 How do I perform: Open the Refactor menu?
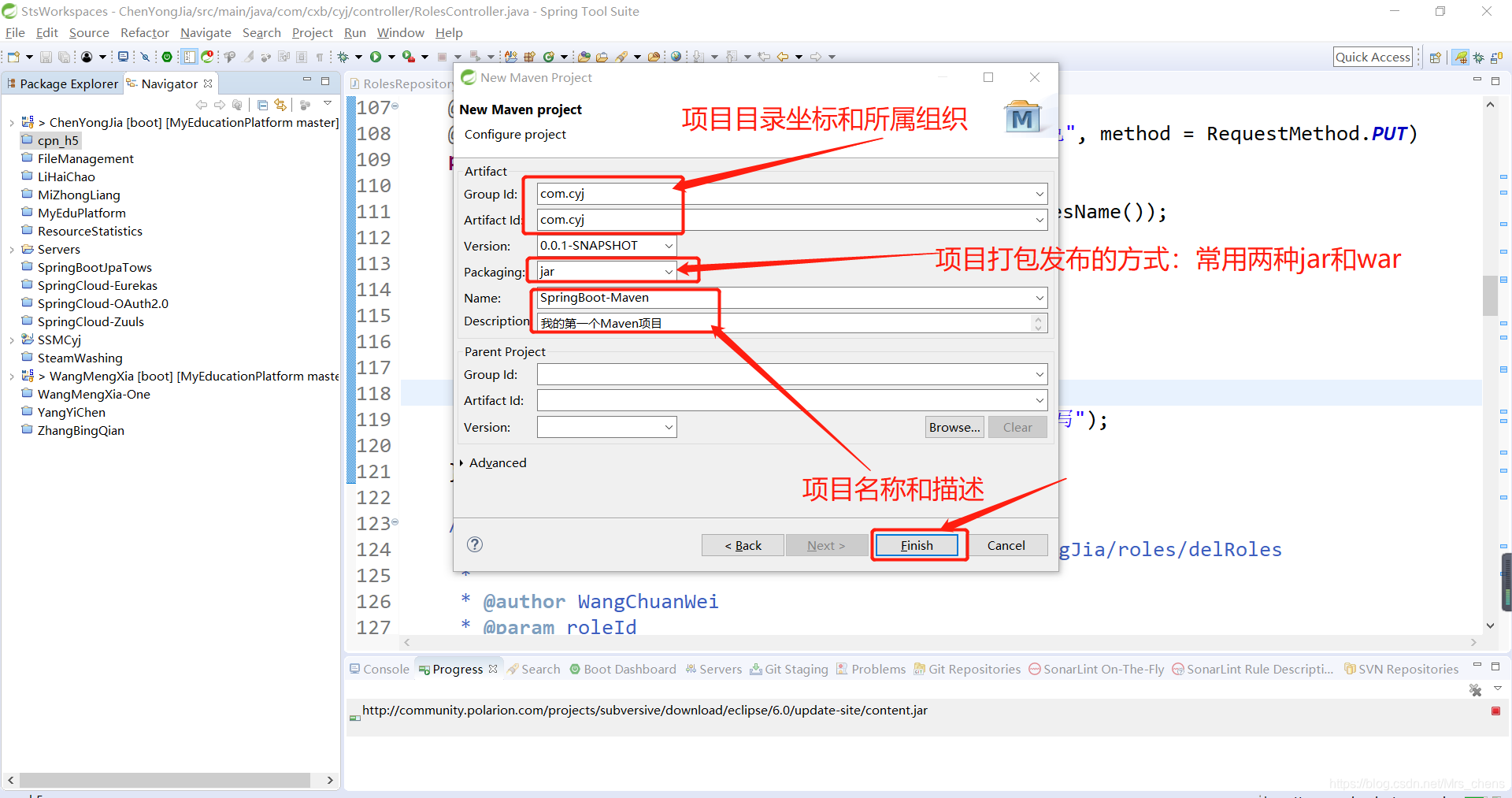click(144, 32)
